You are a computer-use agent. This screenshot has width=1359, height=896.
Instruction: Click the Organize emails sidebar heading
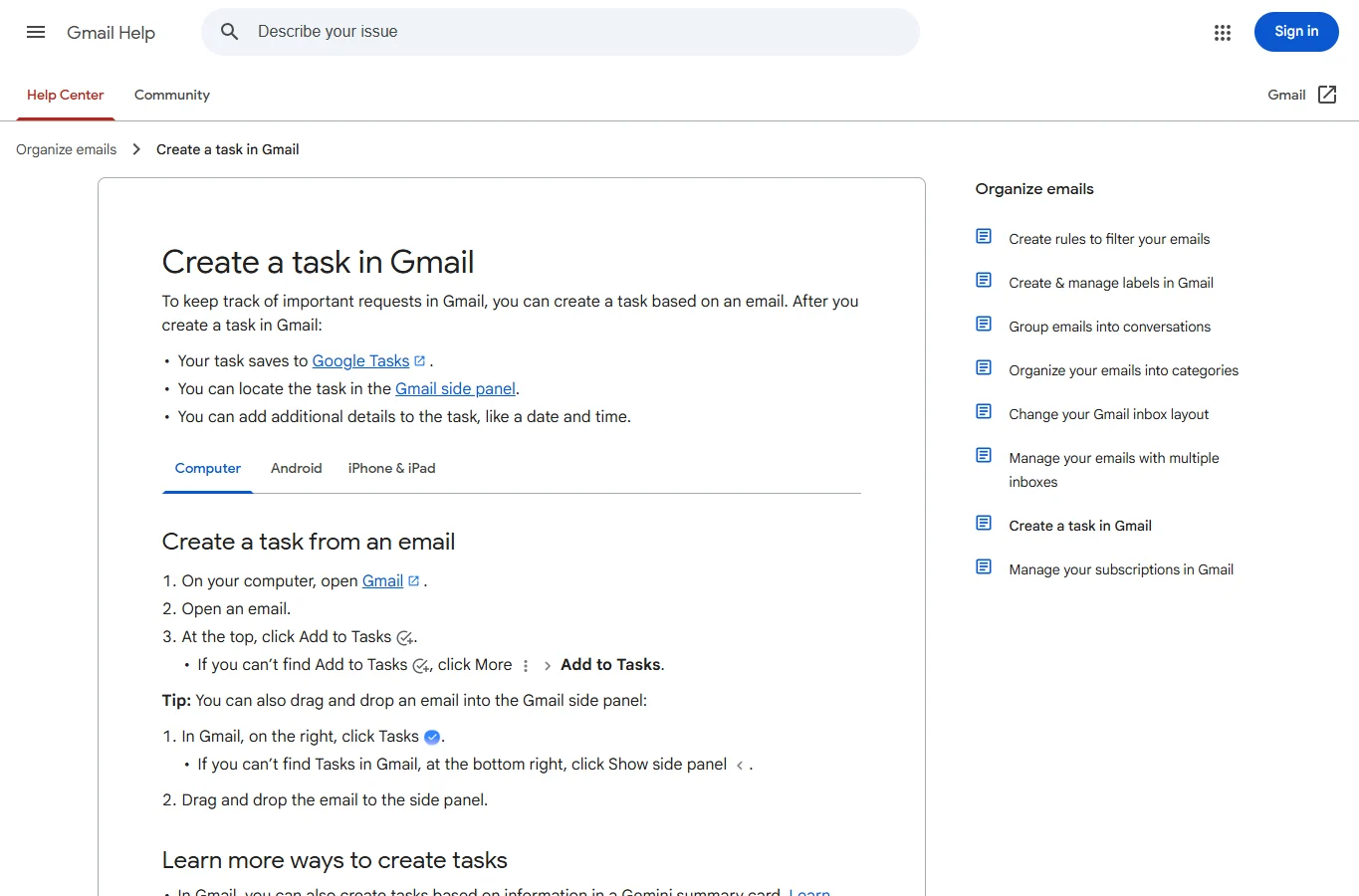[1034, 189]
